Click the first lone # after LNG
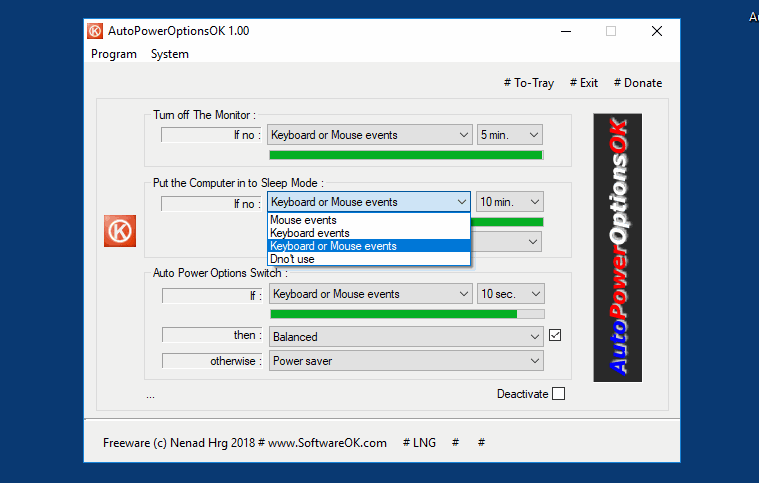 point(455,442)
